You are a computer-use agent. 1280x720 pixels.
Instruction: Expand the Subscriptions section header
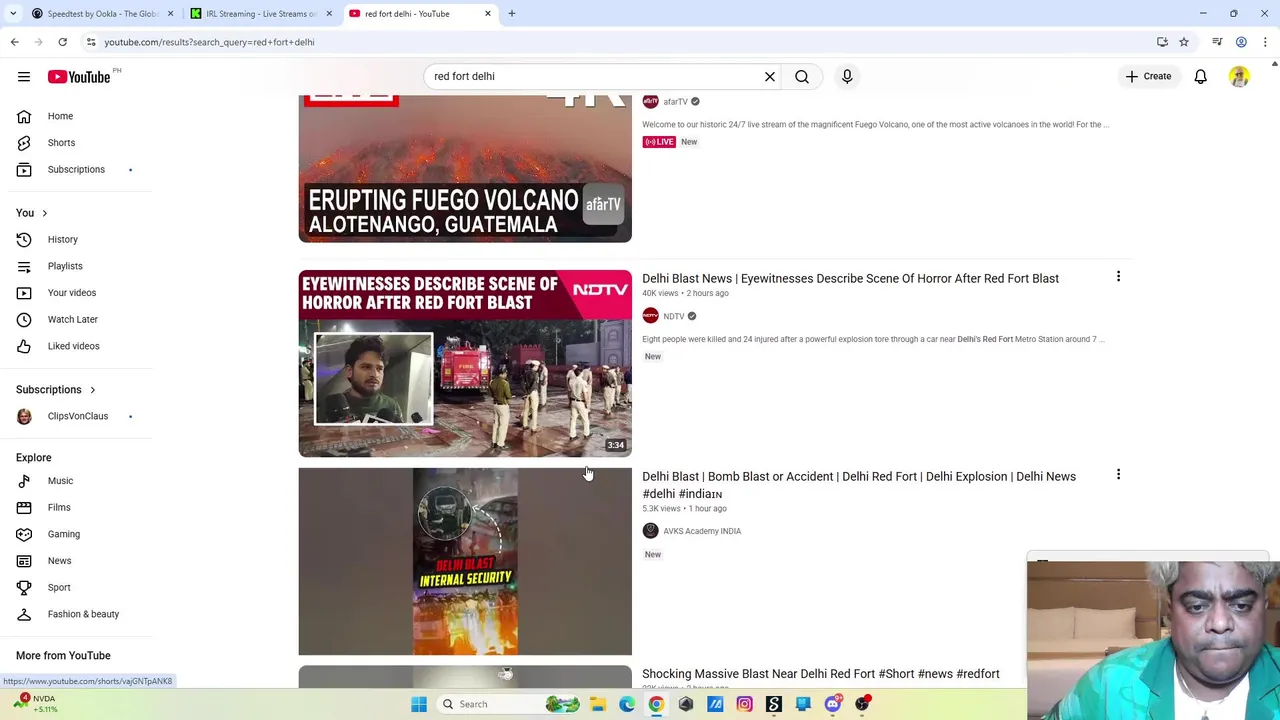click(x=56, y=390)
